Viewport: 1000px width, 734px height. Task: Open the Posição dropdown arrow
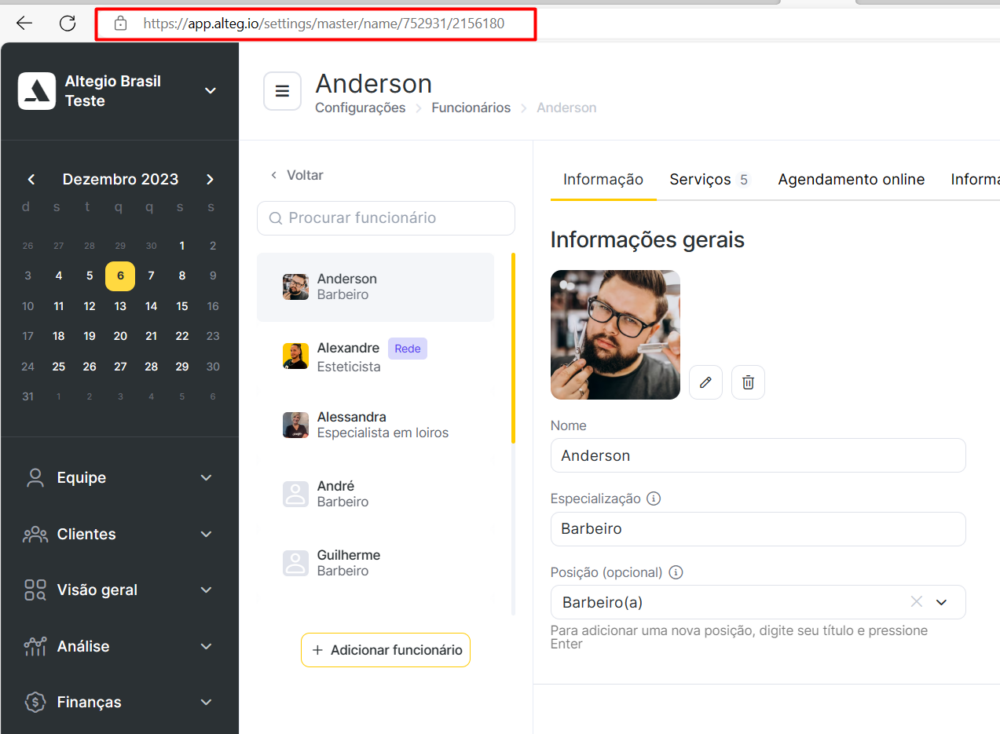tap(941, 602)
